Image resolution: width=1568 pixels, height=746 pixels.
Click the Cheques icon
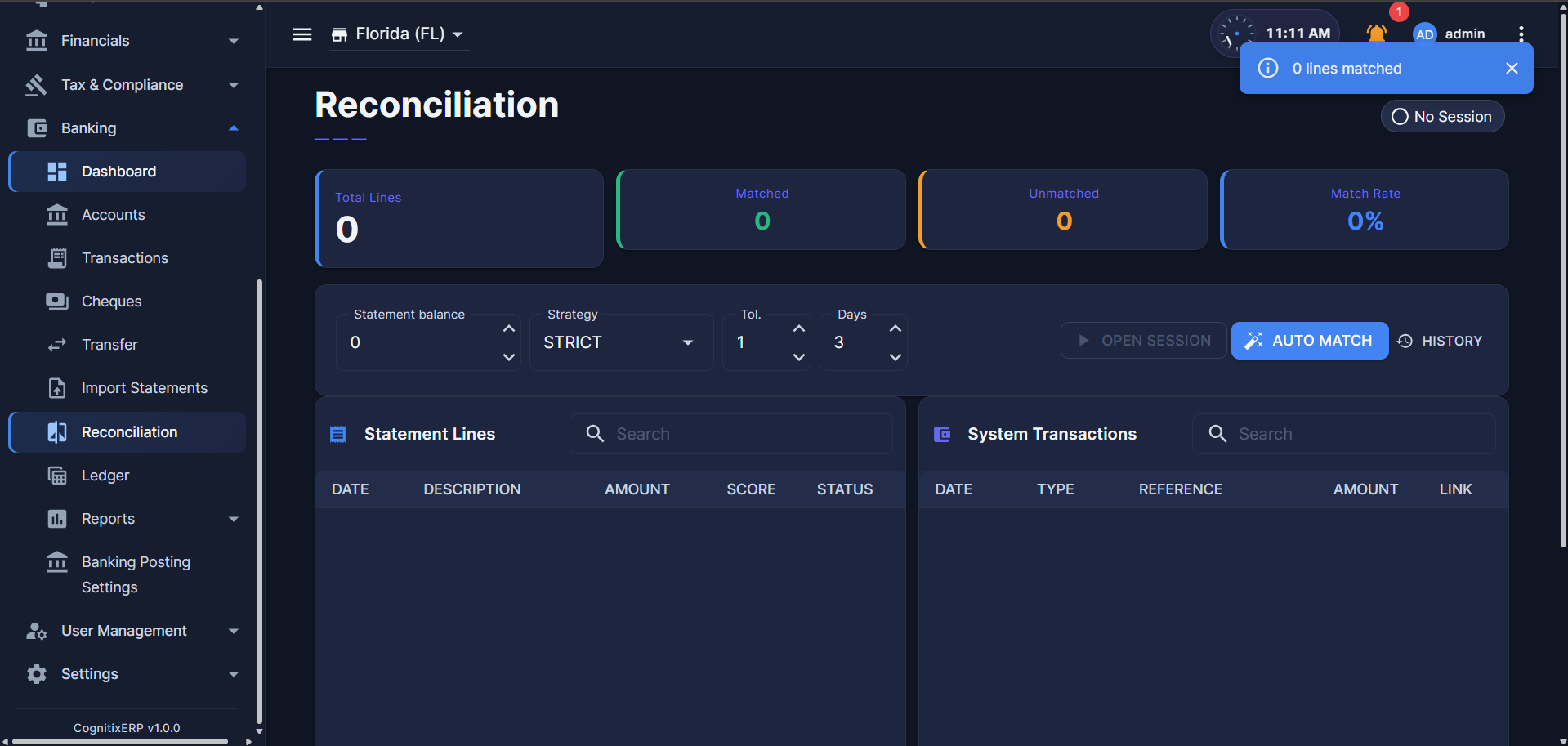coord(57,302)
